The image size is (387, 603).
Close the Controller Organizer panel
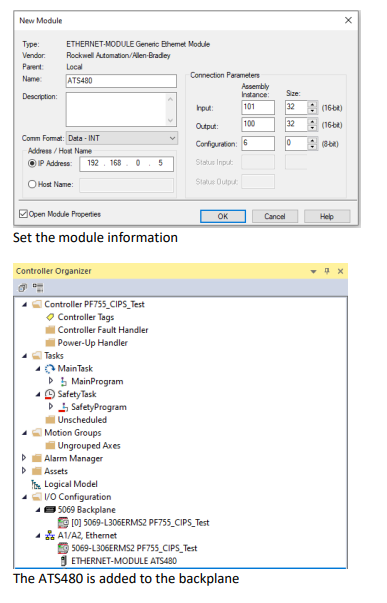(340, 271)
